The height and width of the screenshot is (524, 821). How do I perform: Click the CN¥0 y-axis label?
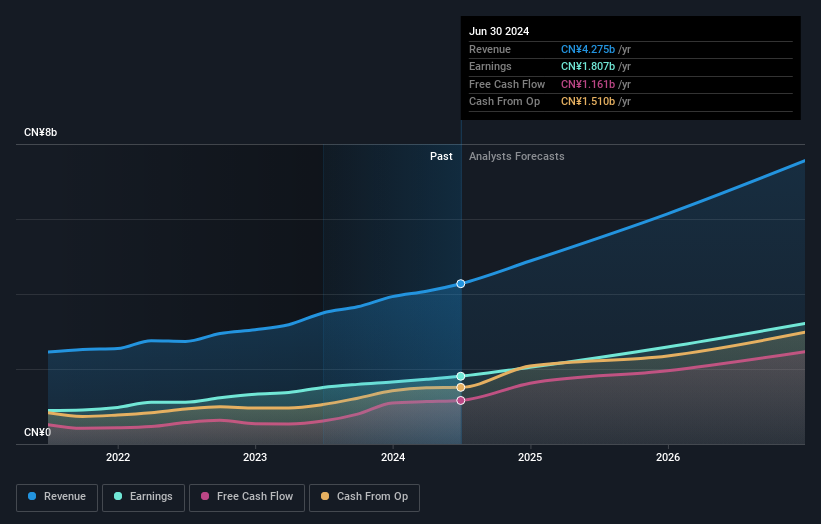pos(37,432)
